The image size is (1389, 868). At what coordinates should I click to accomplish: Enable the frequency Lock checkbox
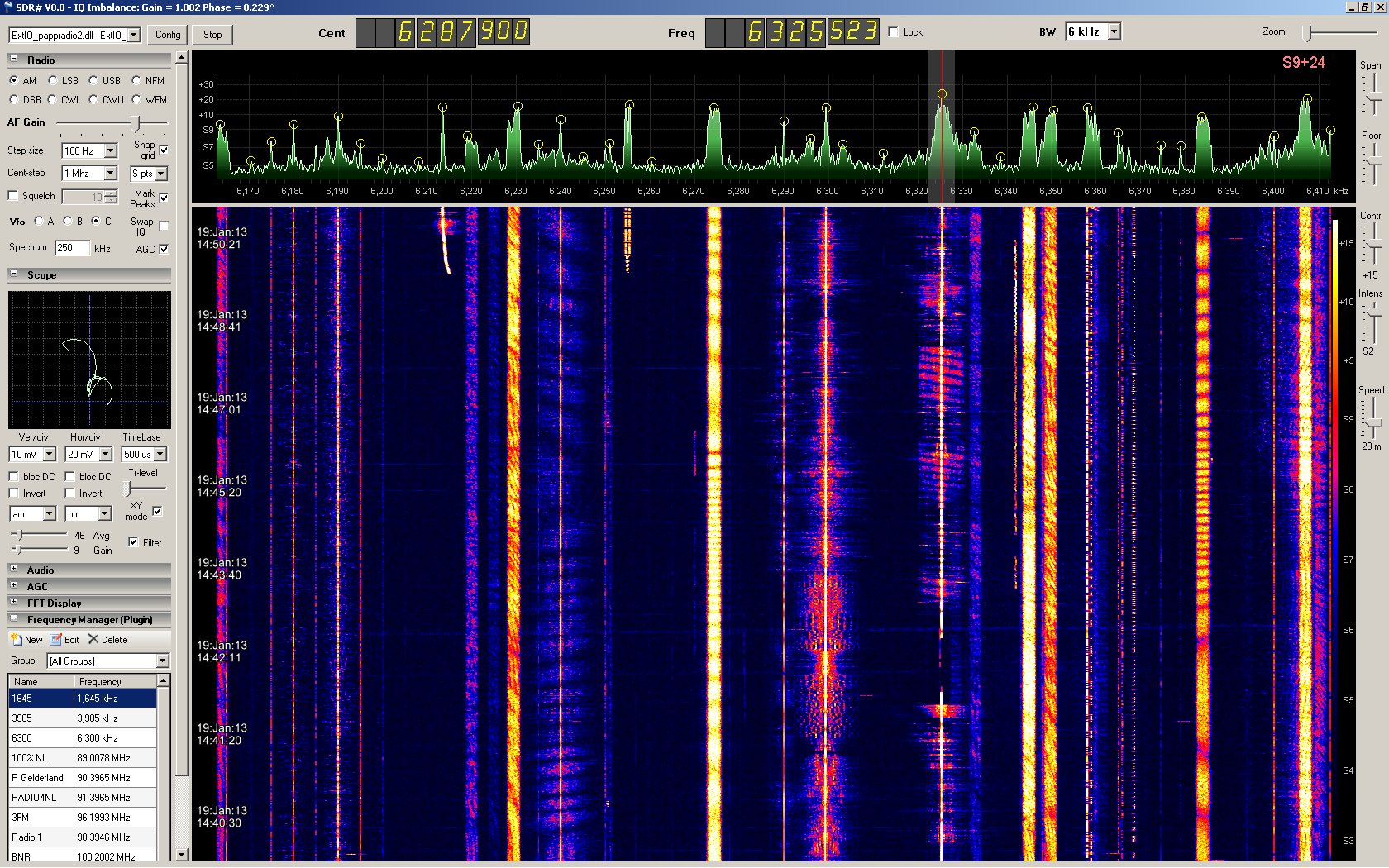point(893,32)
